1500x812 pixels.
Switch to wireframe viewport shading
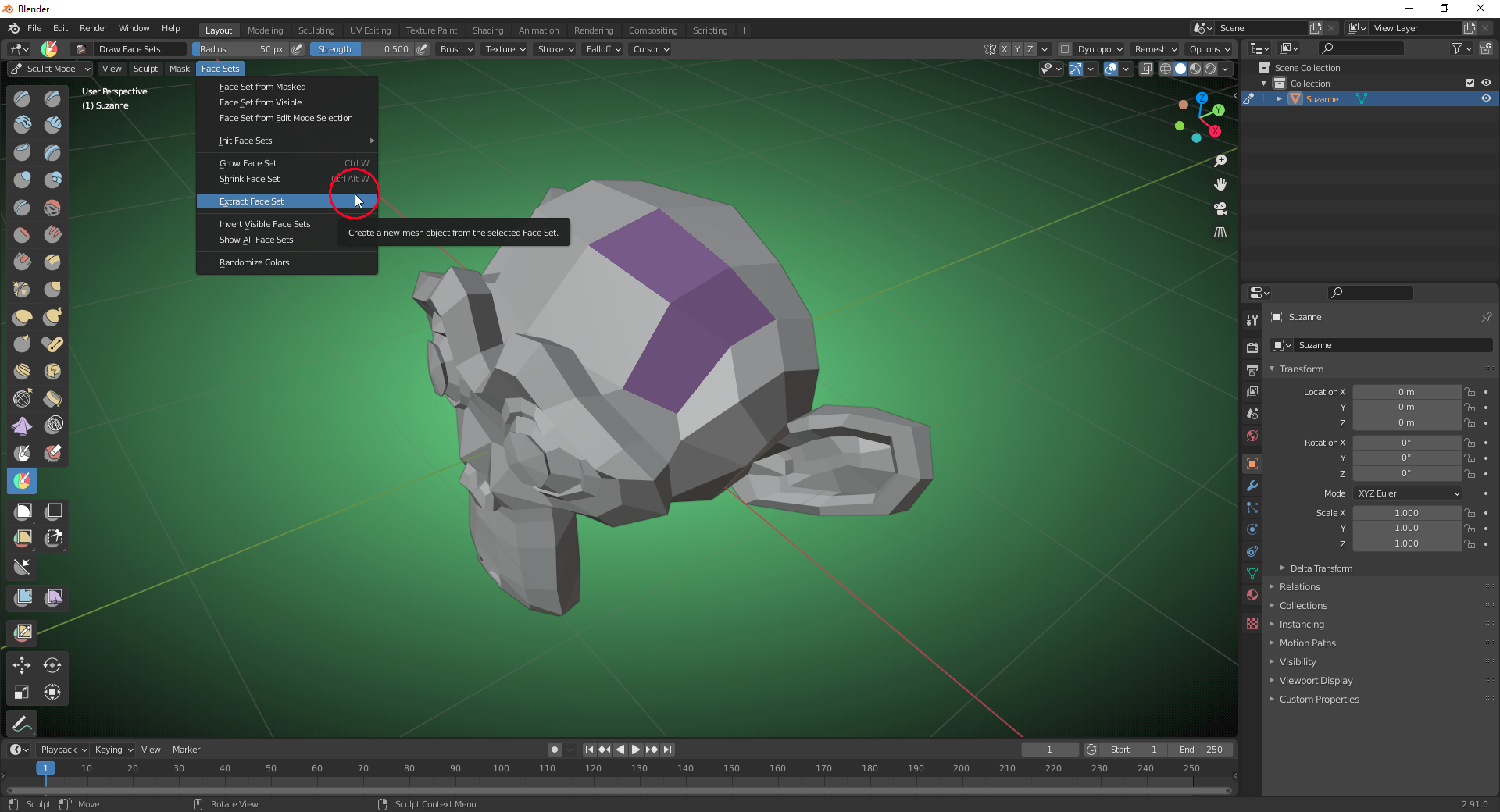tap(1166, 69)
